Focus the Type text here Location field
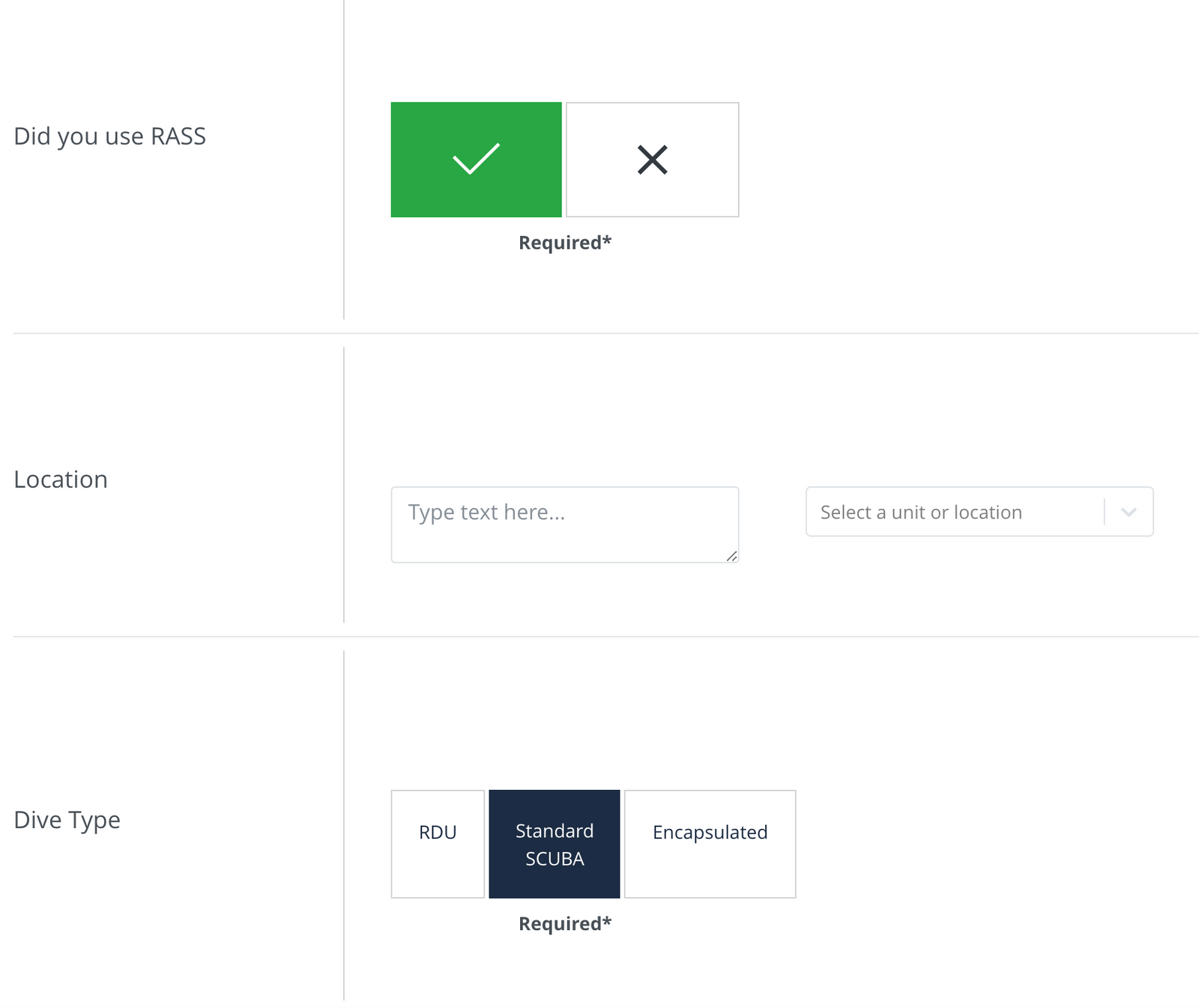Viewport: 1199px width, 1008px height. click(565, 525)
